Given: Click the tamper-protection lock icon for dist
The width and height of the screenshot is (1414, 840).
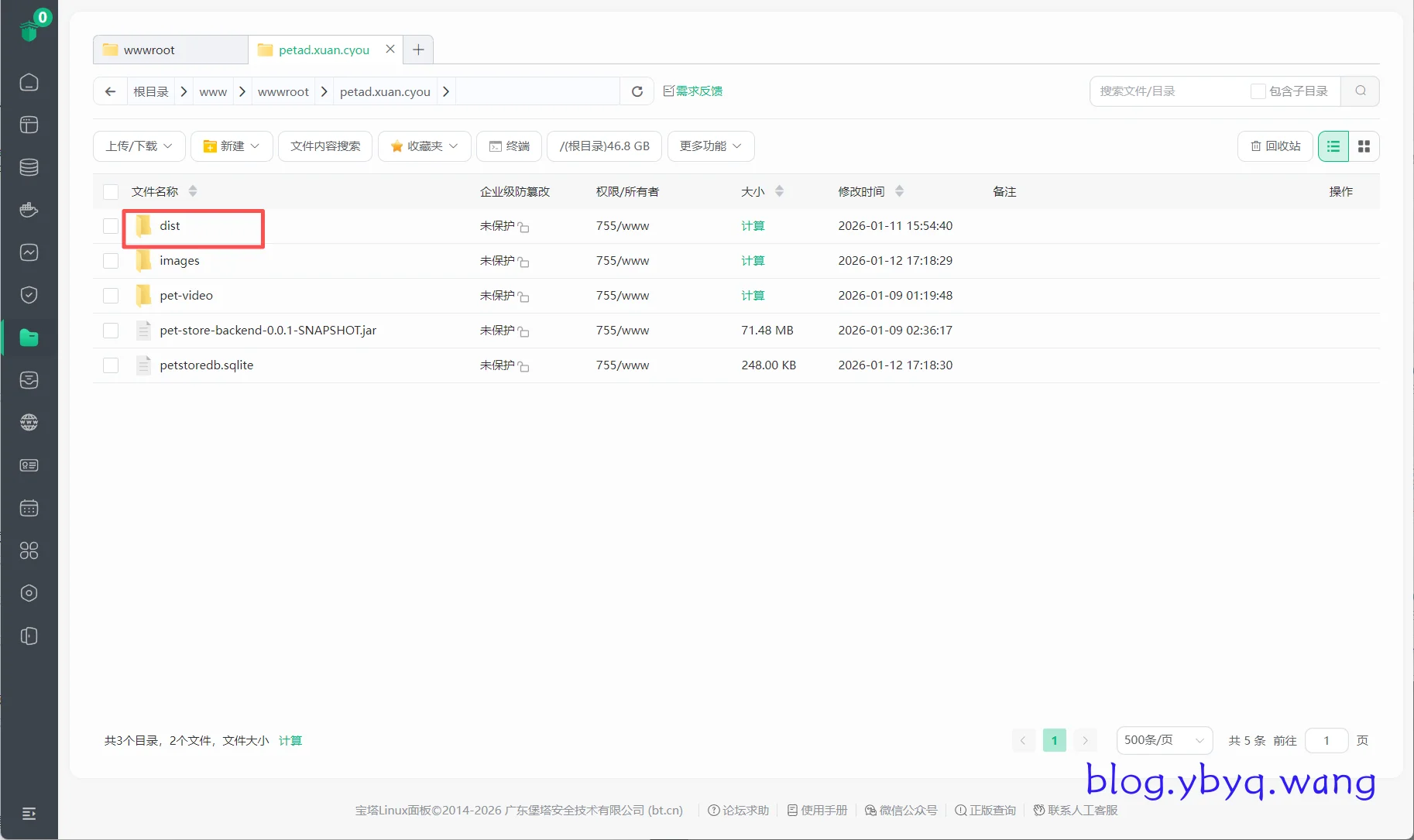Looking at the screenshot, I should coord(523,228).
